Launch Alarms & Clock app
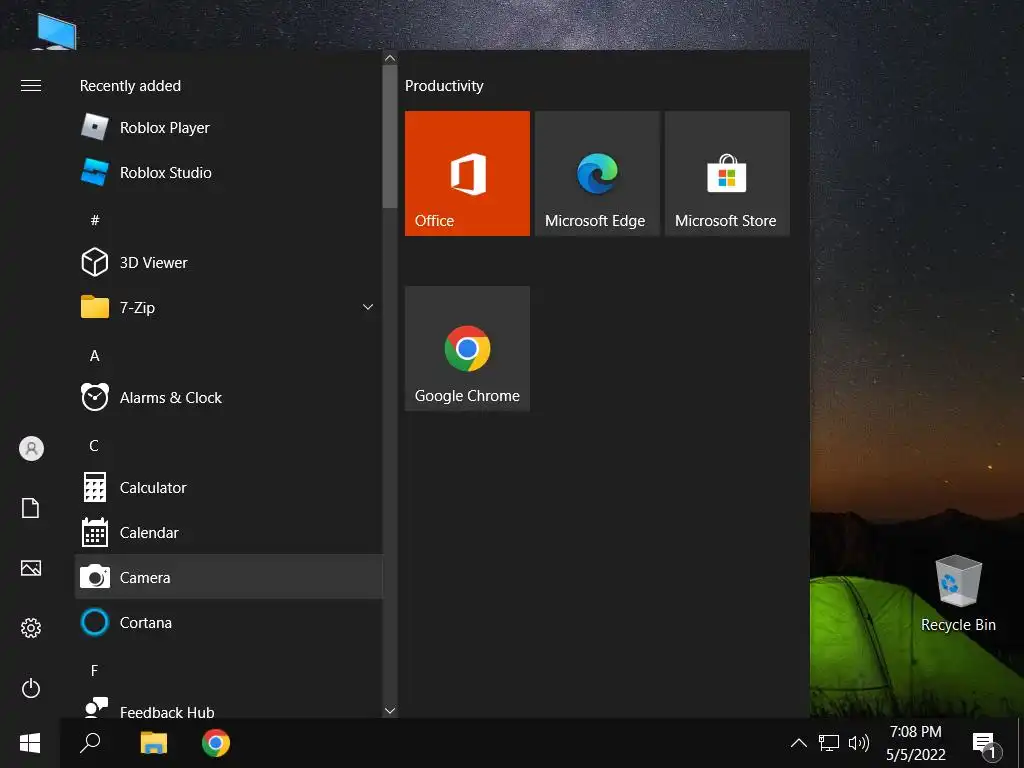Screen dimensions: 1024x768 pyautogui.click(x=229, y=397)
